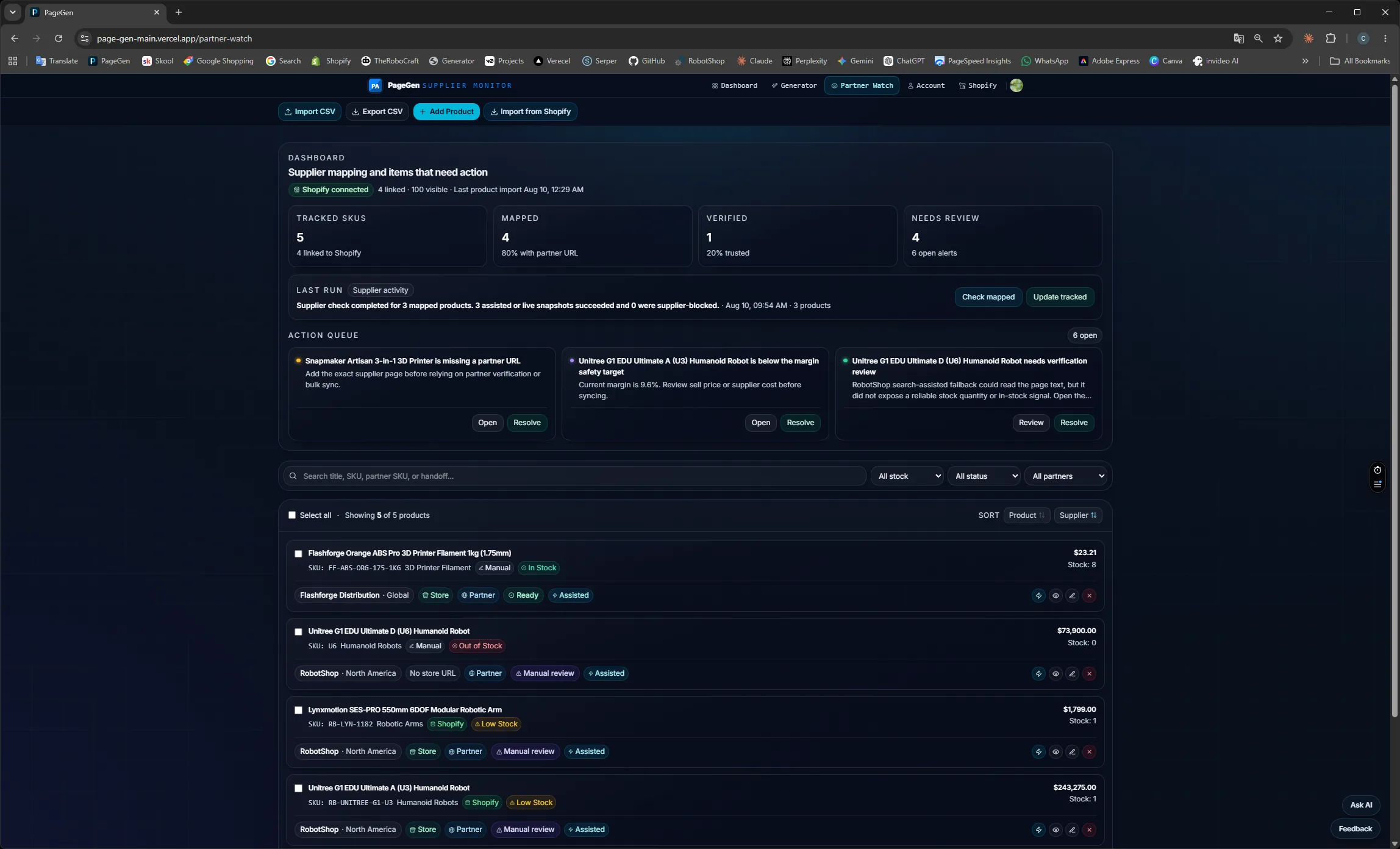Click eye icon on Lynxmotion SES-PRO row

[1055, 751]
